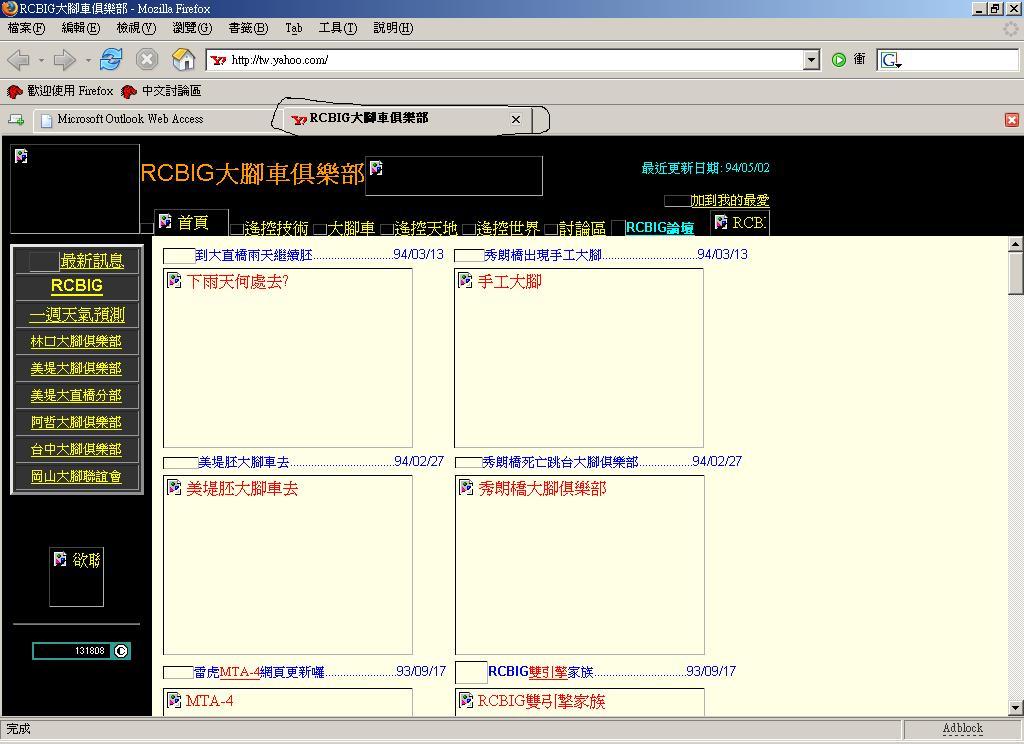
Task: Open the search engine selector dropdown
Action: click(891, 61)
